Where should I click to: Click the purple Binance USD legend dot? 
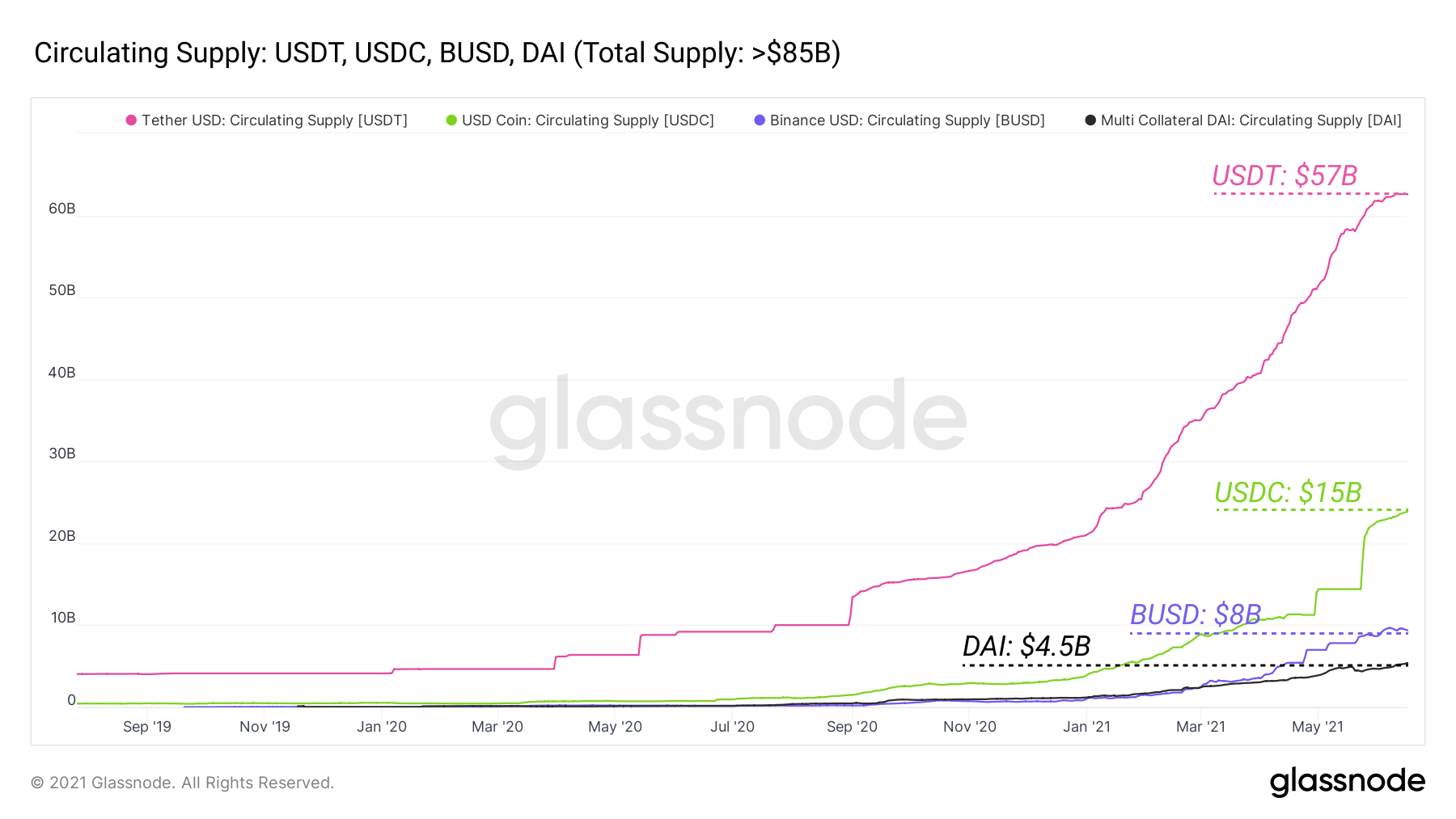tap(760, 120)
